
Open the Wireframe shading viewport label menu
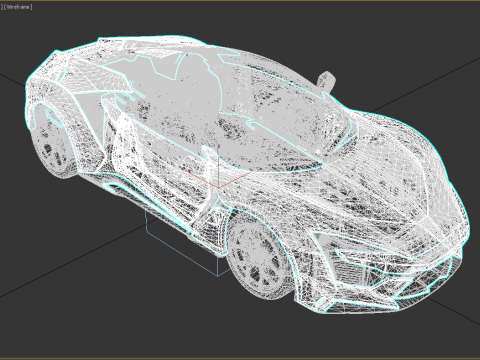coord(18,7)
